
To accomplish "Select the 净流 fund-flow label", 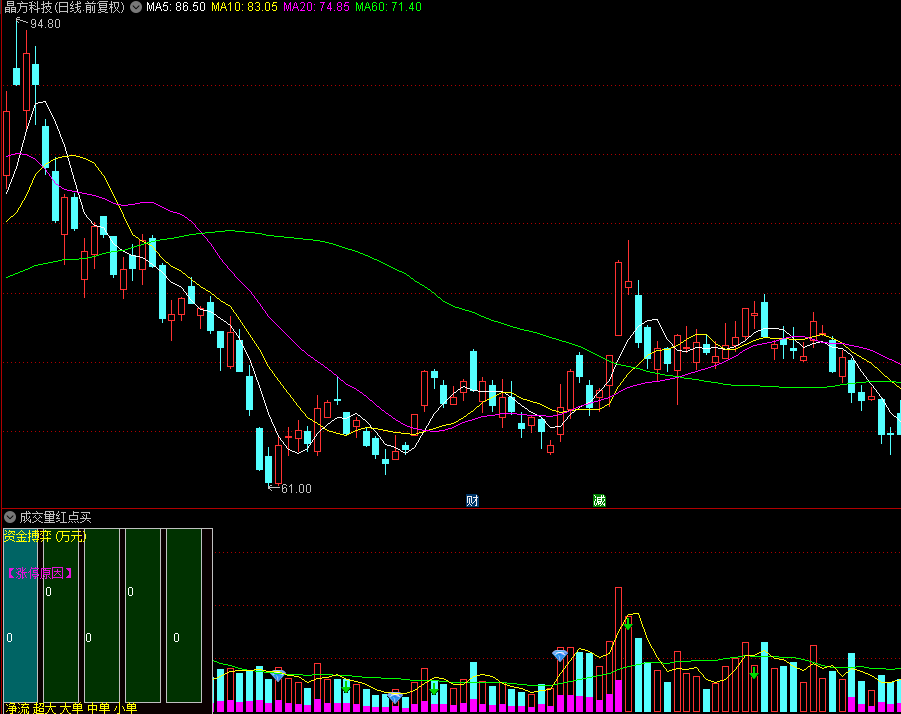I will coord(17,708).
